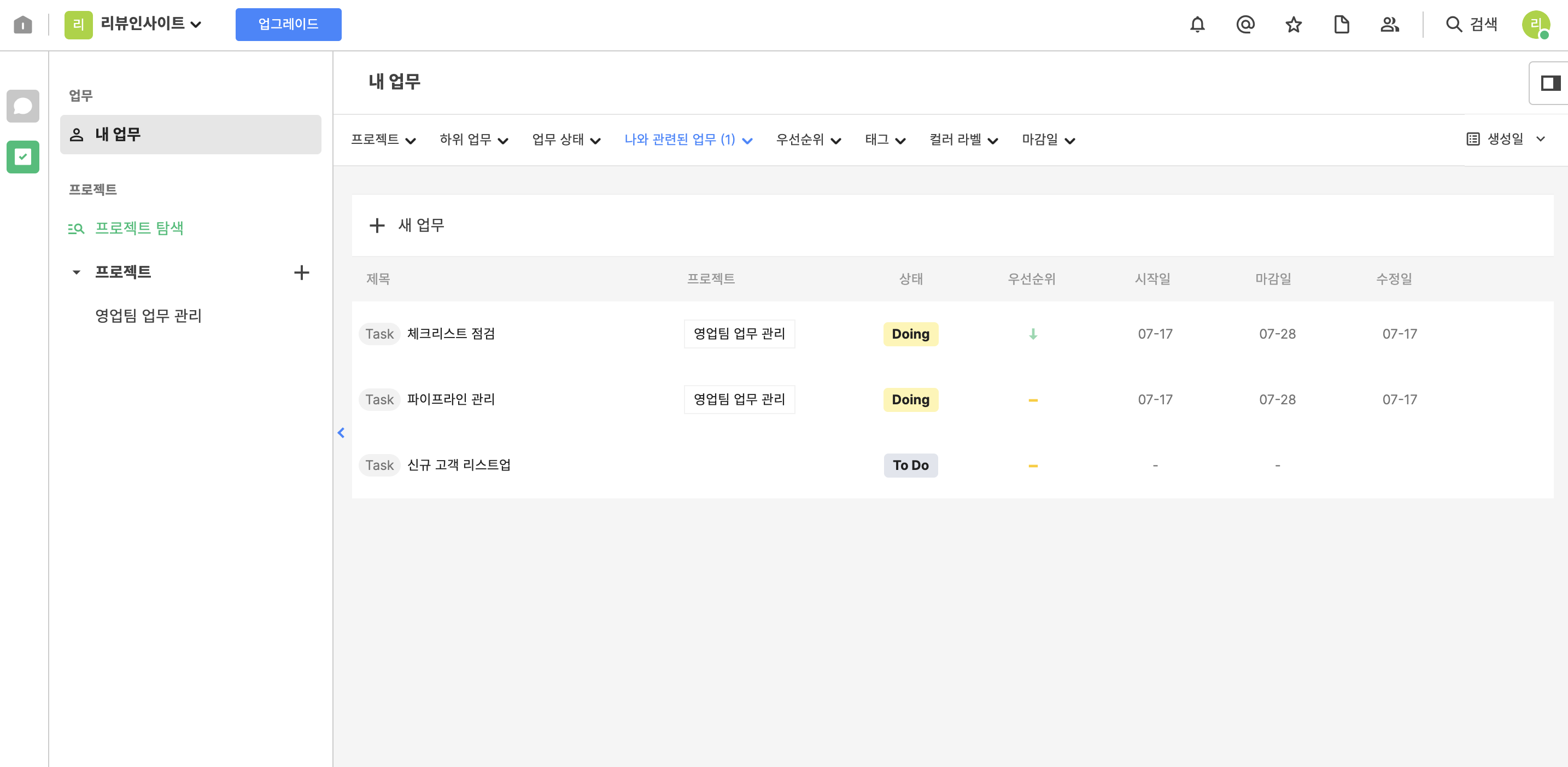1568x767 pixels.
Task: Click the yellow Doing status of 체크리스트 점검
Action: pos(910,334)
